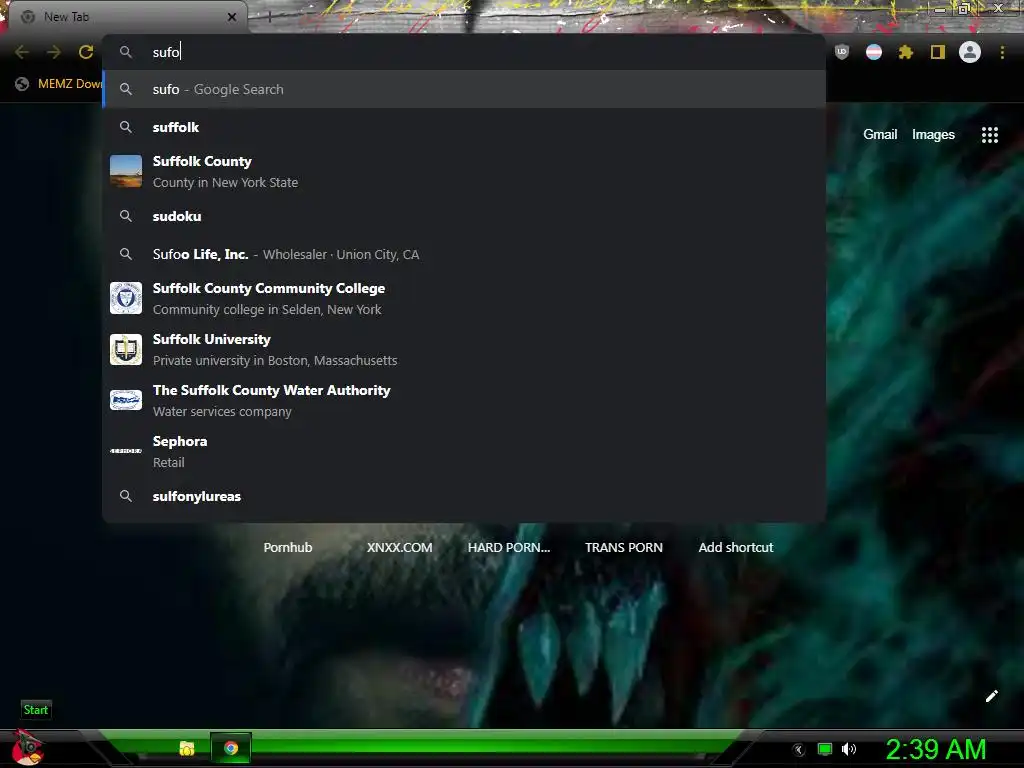The height and width of the screenshot is (768, 1024).
Task: Open the file explorer taskbar icon
Action: coord(187,748)
